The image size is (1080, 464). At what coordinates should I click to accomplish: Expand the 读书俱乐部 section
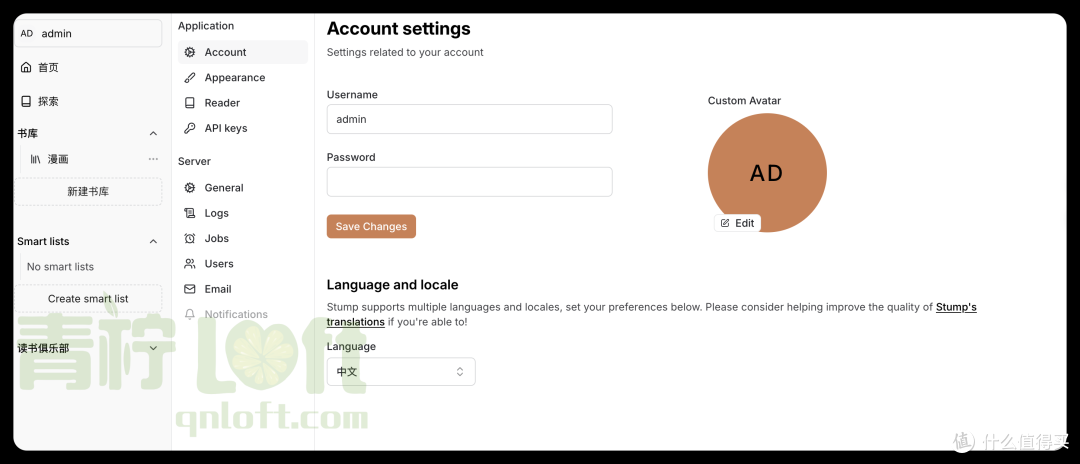pos(154,348)
